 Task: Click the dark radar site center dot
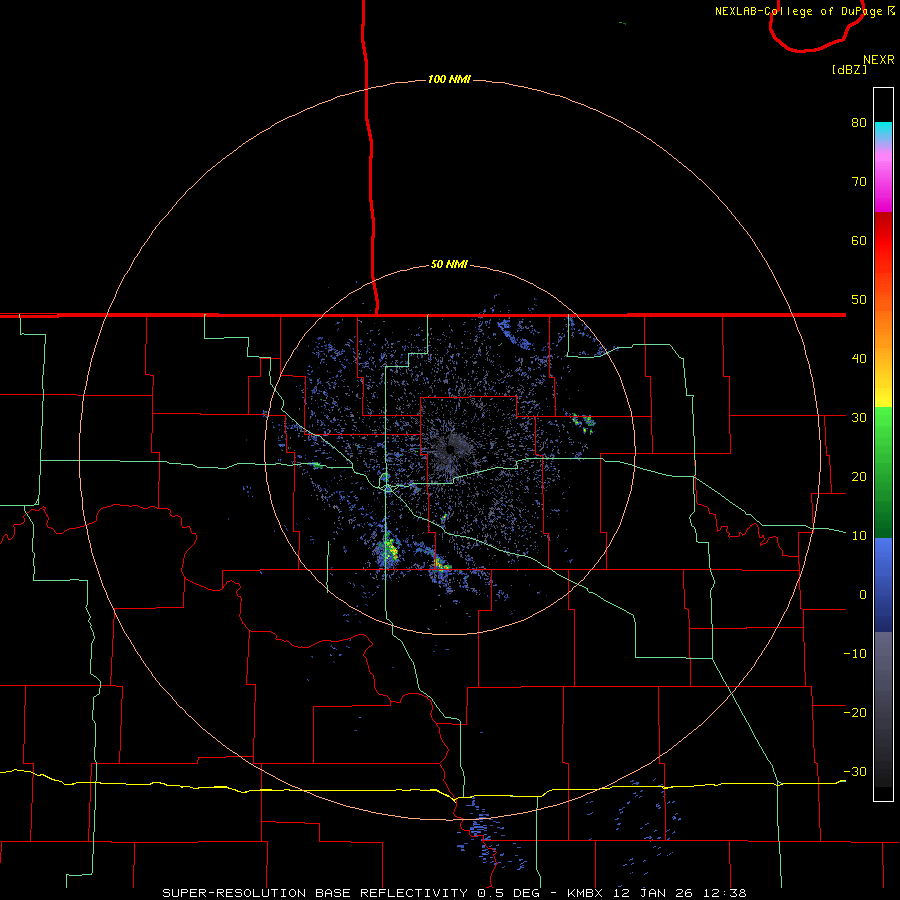(x=451, y=449)
